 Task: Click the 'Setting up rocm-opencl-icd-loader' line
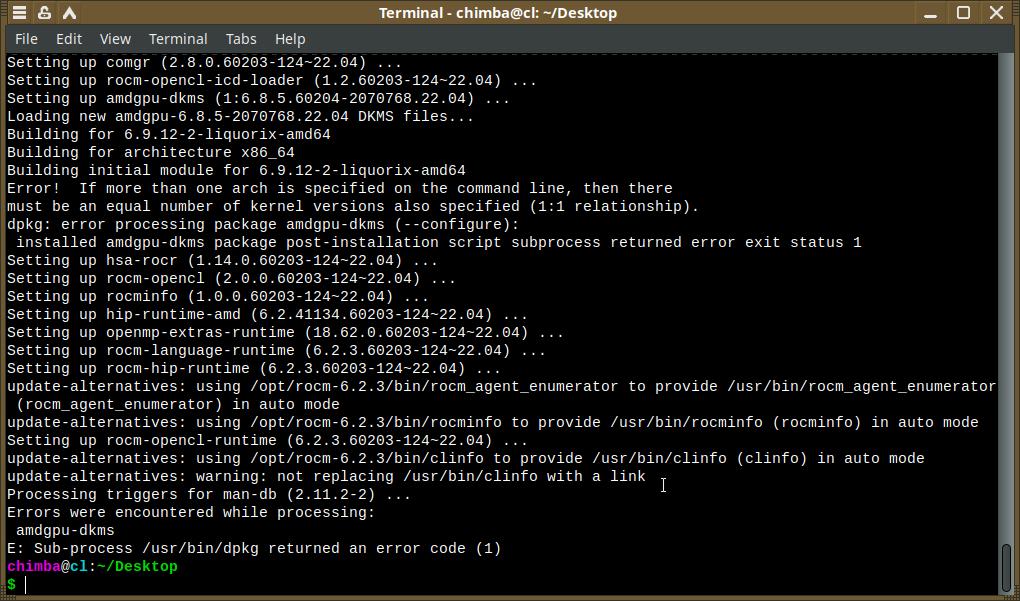[272, 81]
